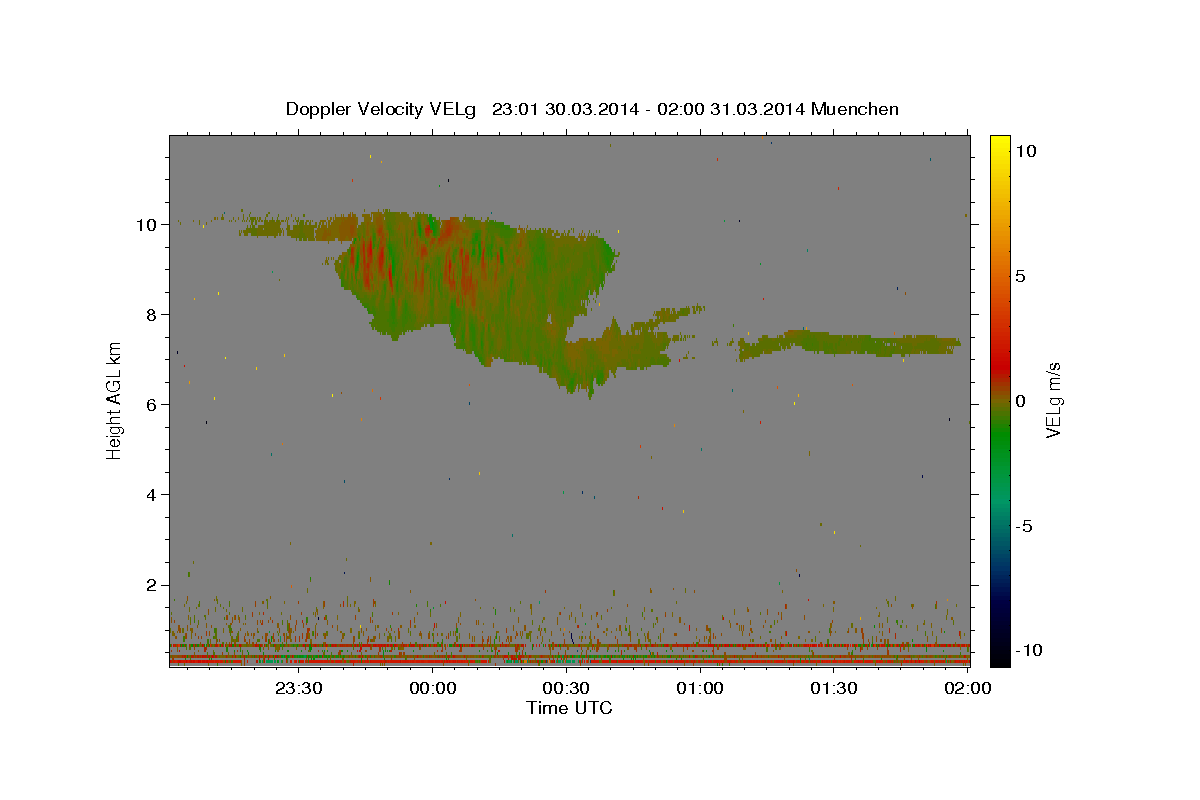The height and width of the screenshot is (800, 1200).
Task: Click the 'Time UTC' axis label
Action: [x=569, y=708]
